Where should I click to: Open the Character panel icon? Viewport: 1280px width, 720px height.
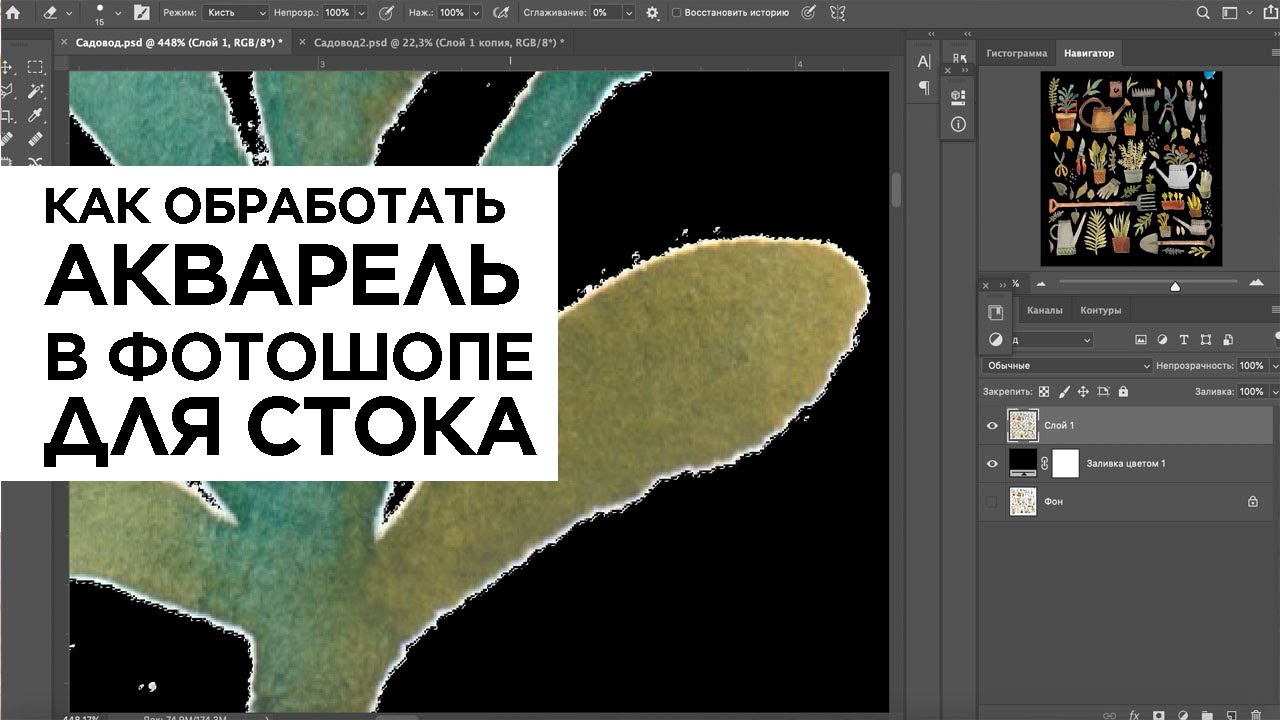[x=924, y=62]
